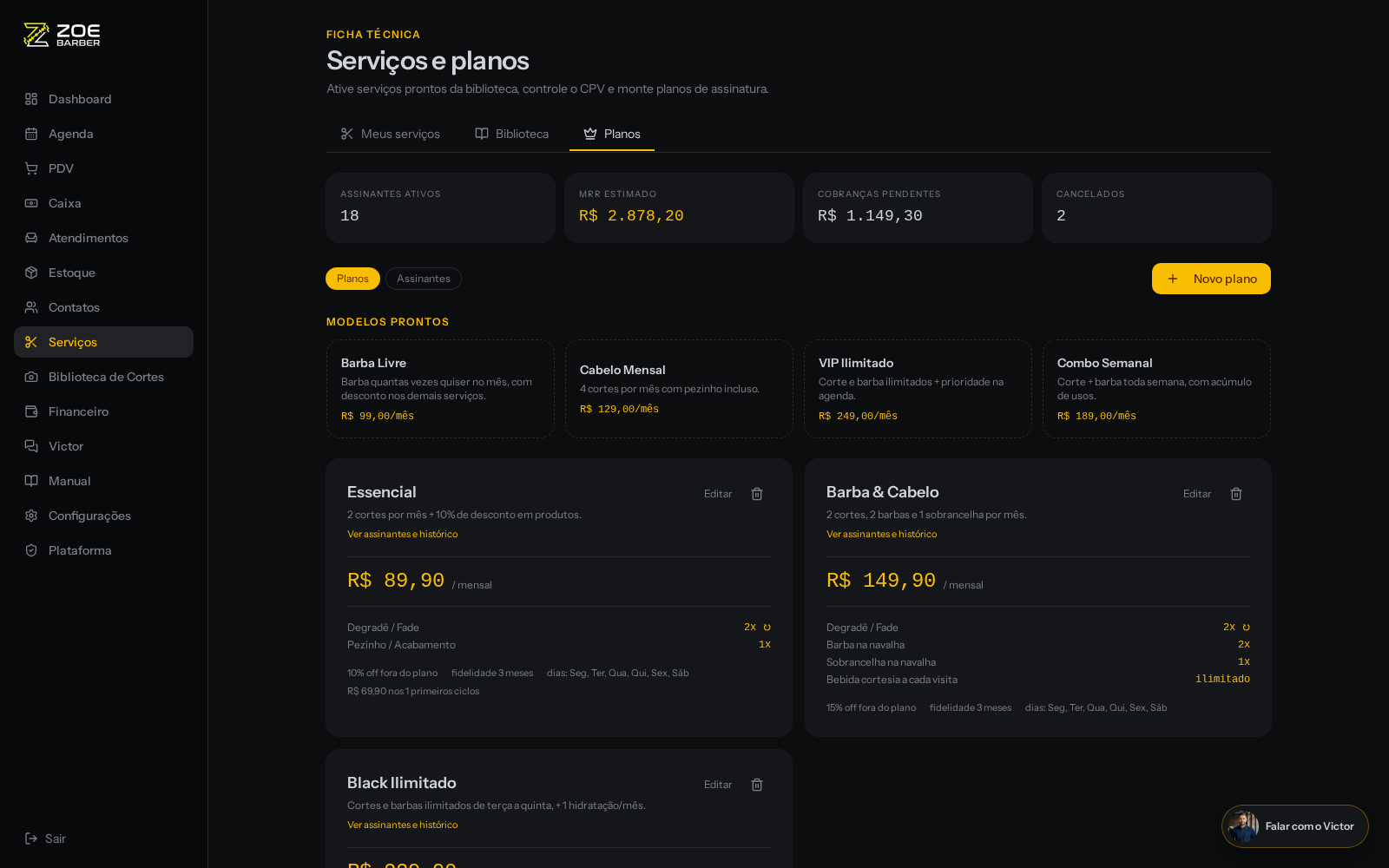This screenshot has width=1389, height=868.
Task: View Barba & Cabelo assinantes e histórico
Action: (881, 535)
